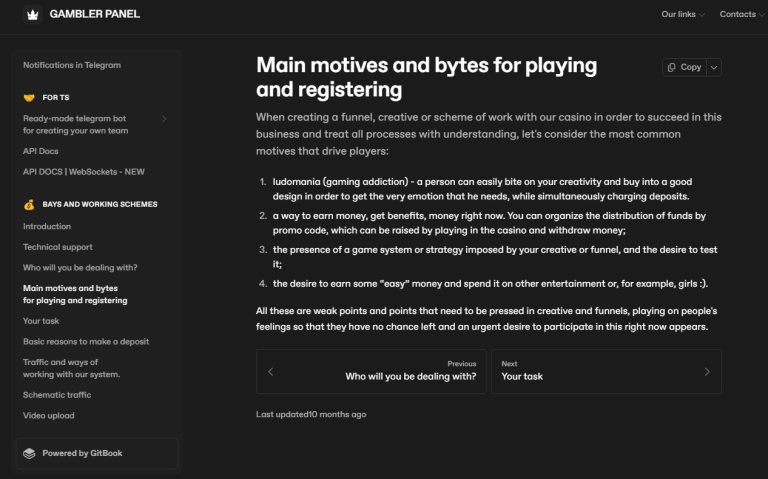Click the money bag emoji icon
This screenshot has width=768, height=479.
[29, 204]
